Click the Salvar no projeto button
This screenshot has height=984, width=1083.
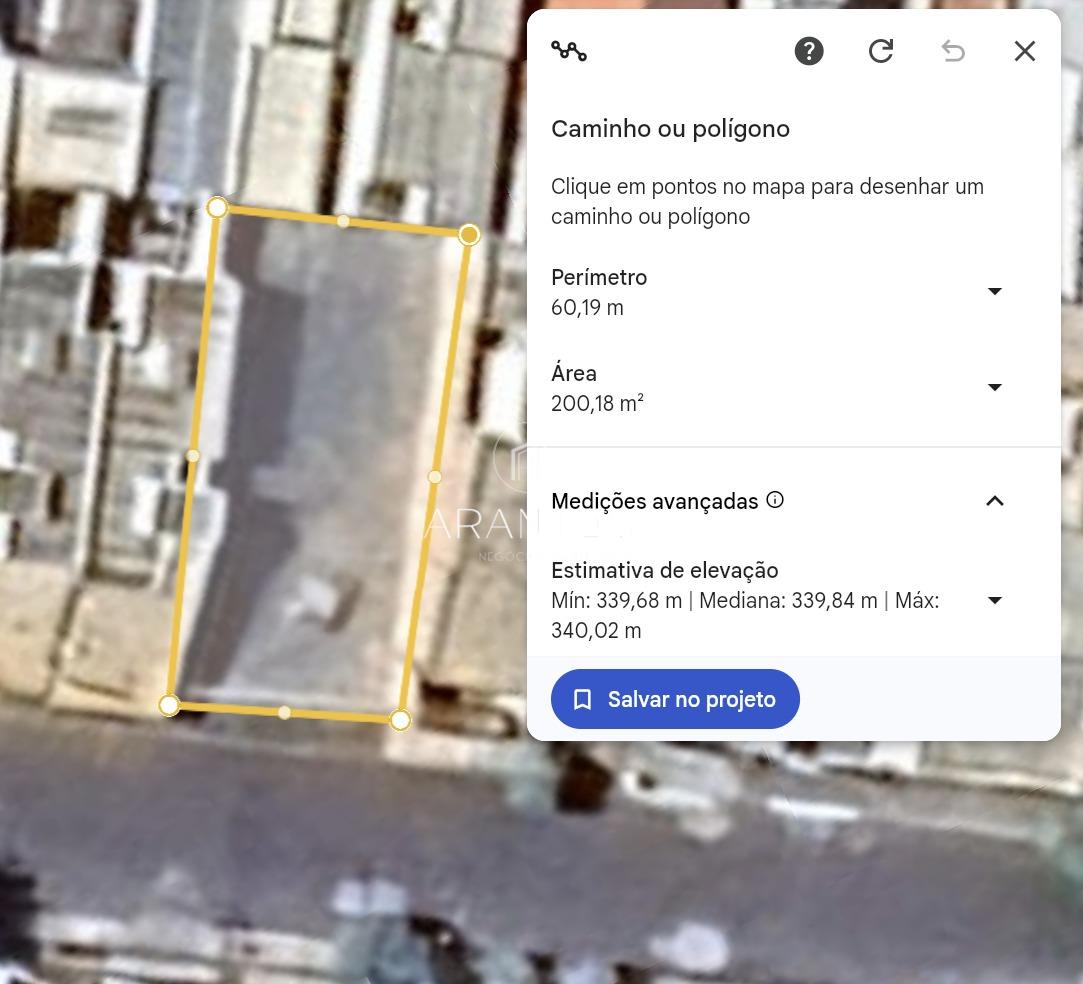675,699
